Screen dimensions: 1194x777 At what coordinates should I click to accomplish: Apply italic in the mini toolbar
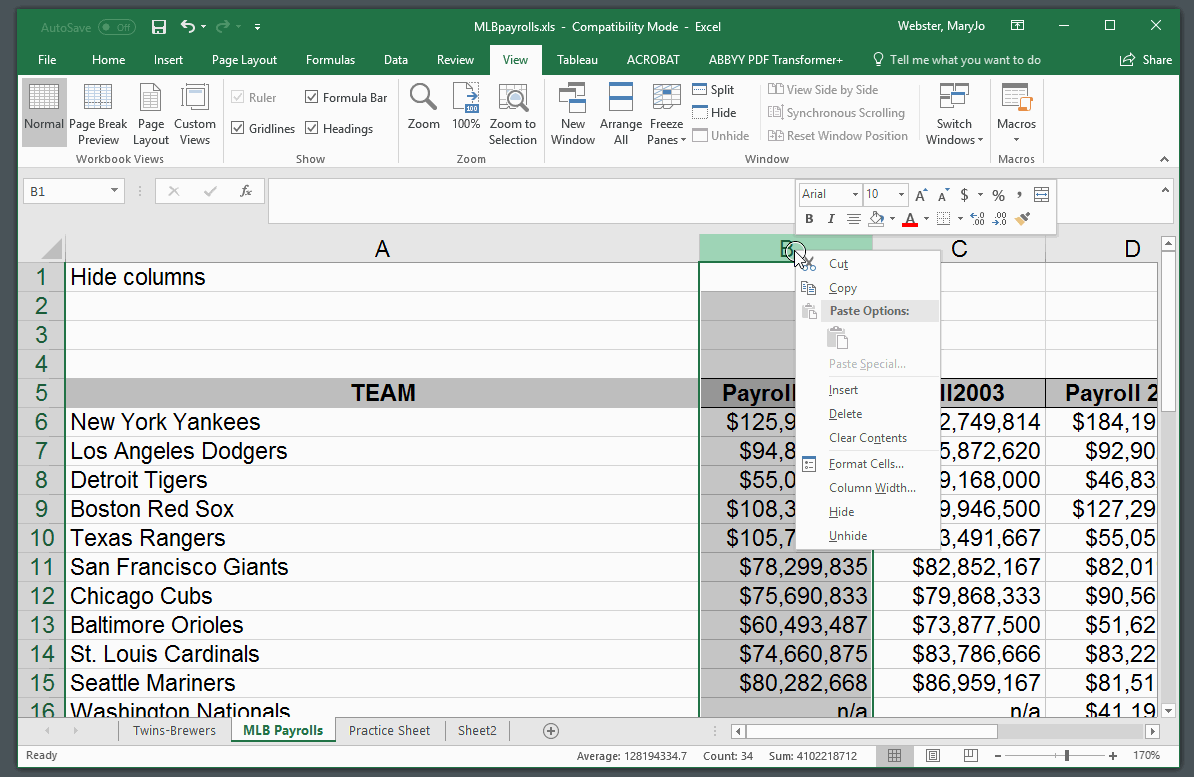(x=831, y=219)
